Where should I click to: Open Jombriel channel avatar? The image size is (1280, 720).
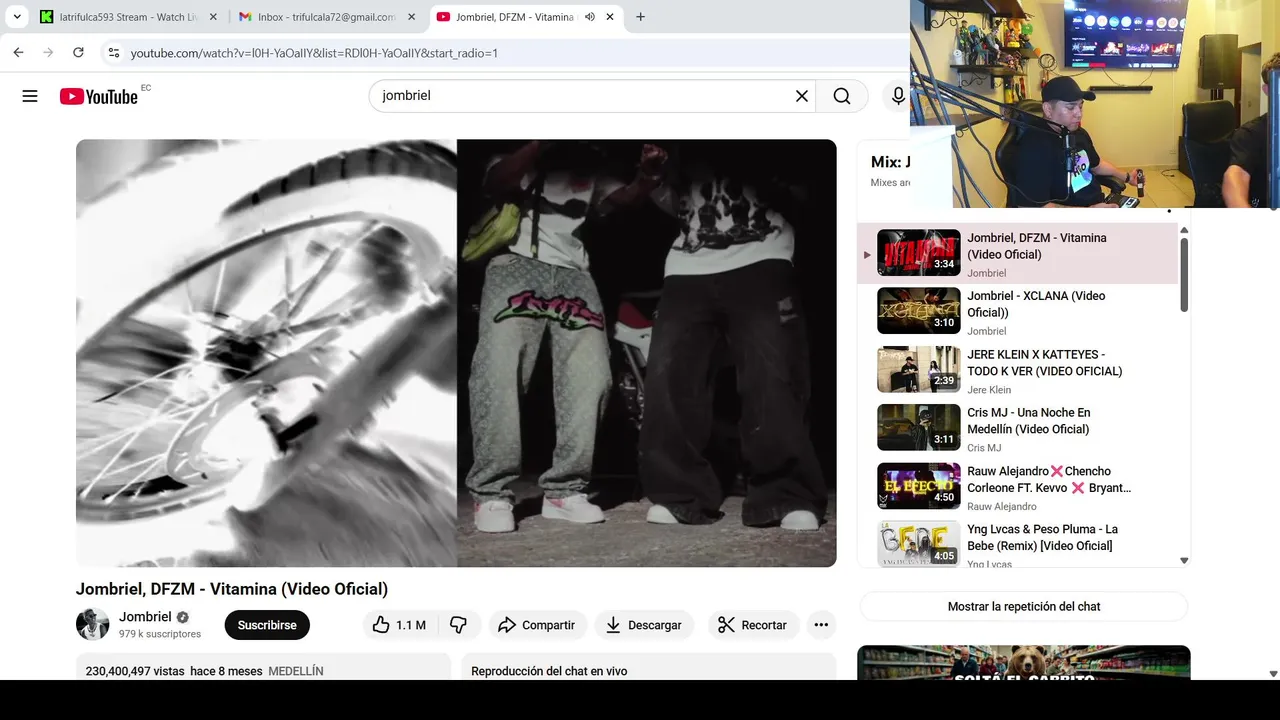coord(93,624)
